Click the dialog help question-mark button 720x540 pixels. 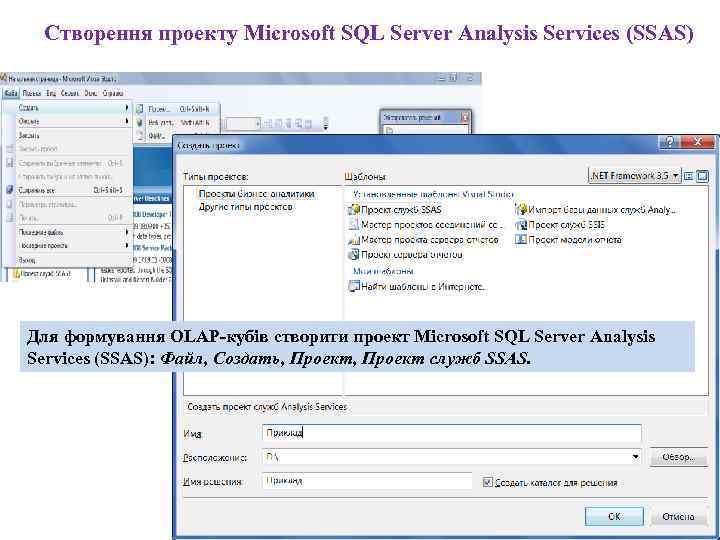click(x=670, y=142)
